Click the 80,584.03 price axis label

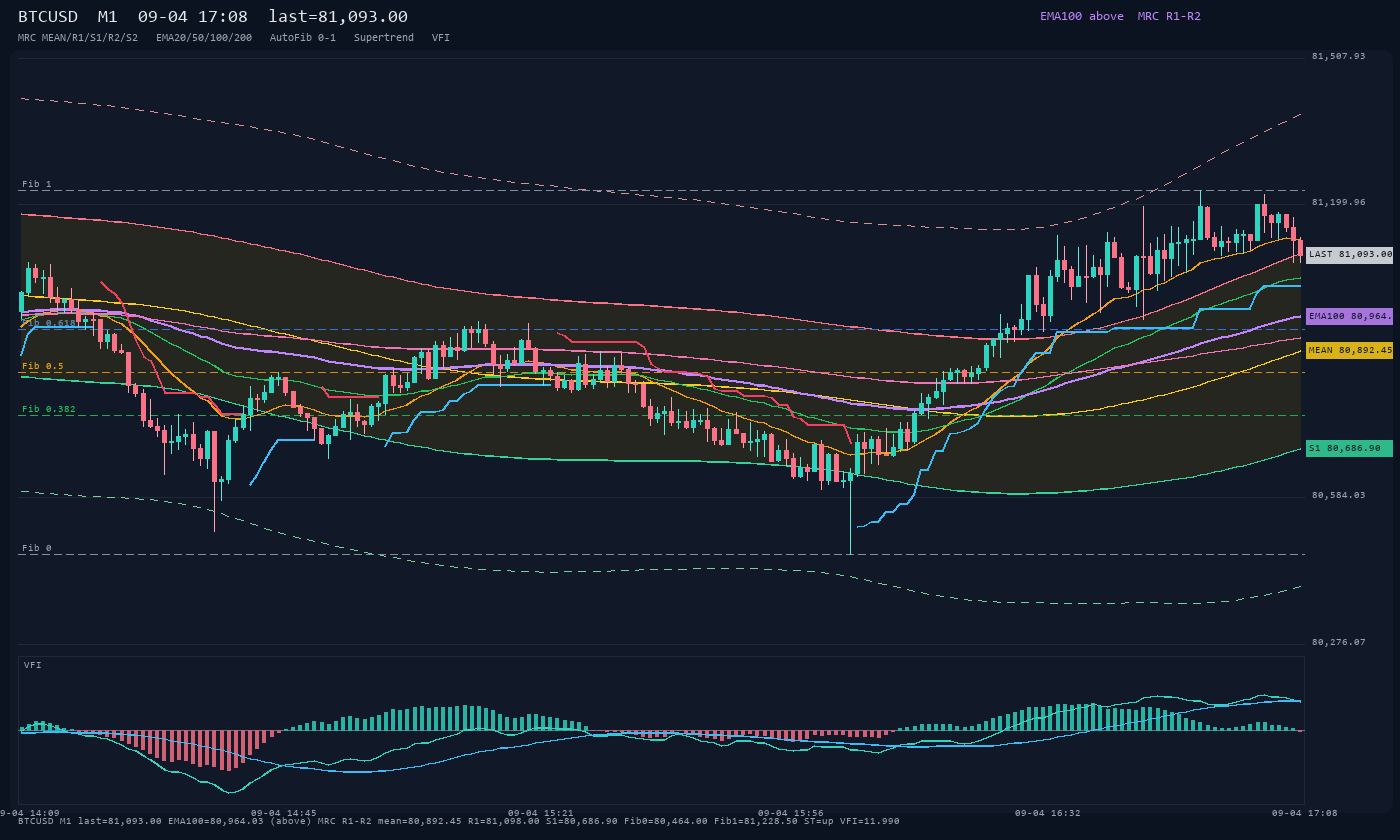[x=1338, y=495]
